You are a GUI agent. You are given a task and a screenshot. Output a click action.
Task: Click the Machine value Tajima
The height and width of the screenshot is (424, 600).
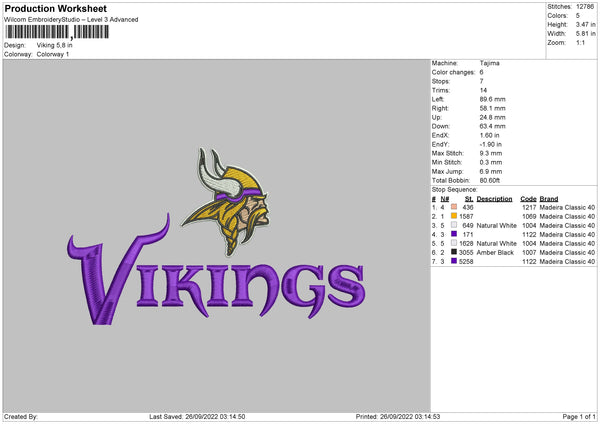pos(489,63)
